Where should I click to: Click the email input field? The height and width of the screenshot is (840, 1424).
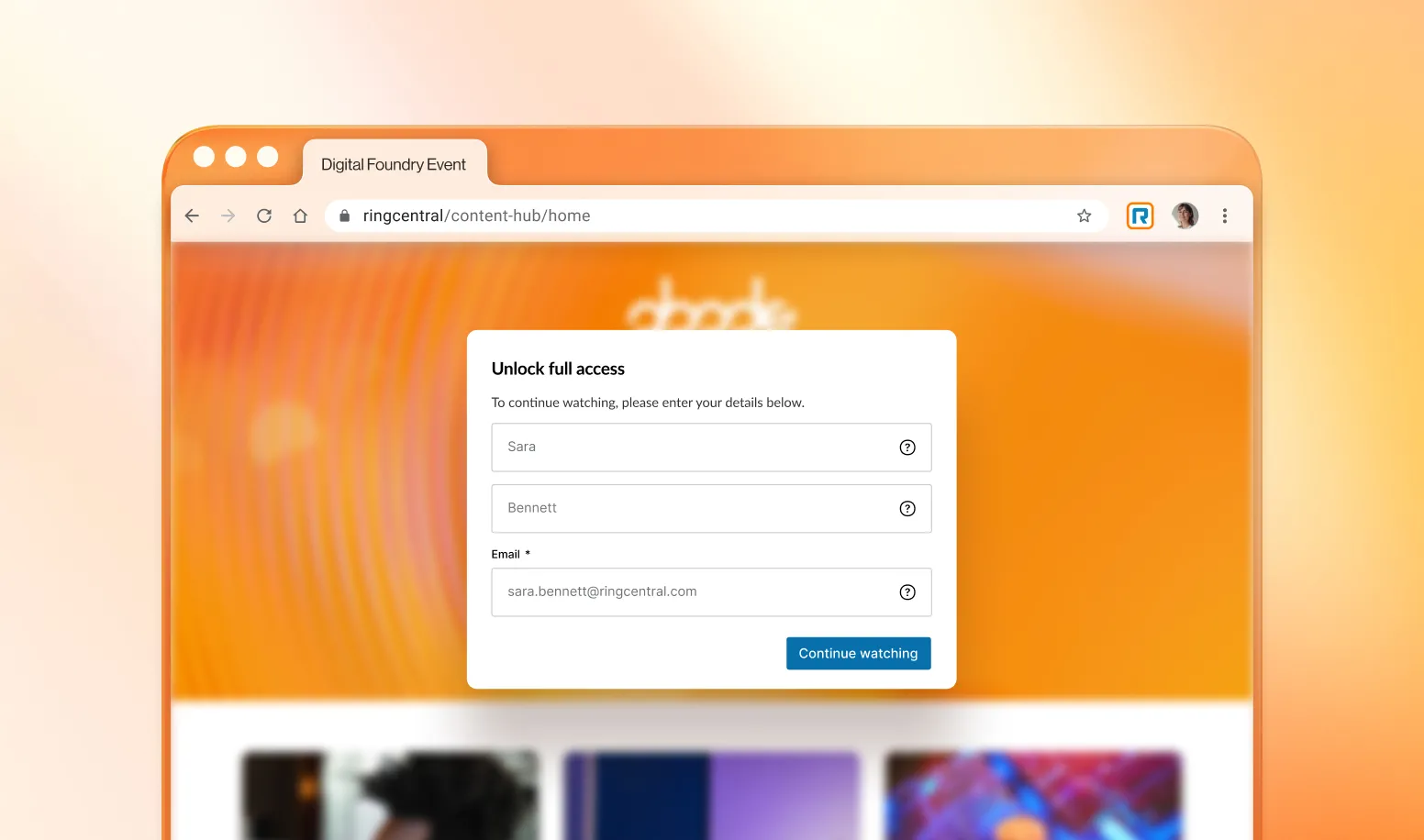click(712, 592)
